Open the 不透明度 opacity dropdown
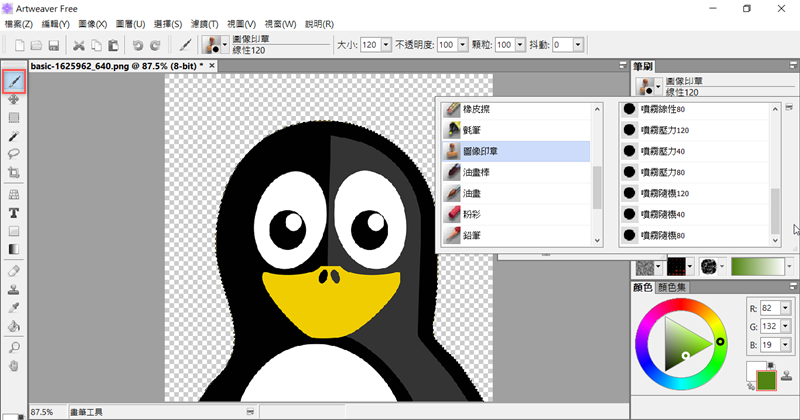Screen dimensions: 800x420 click(x=461, y=45)
